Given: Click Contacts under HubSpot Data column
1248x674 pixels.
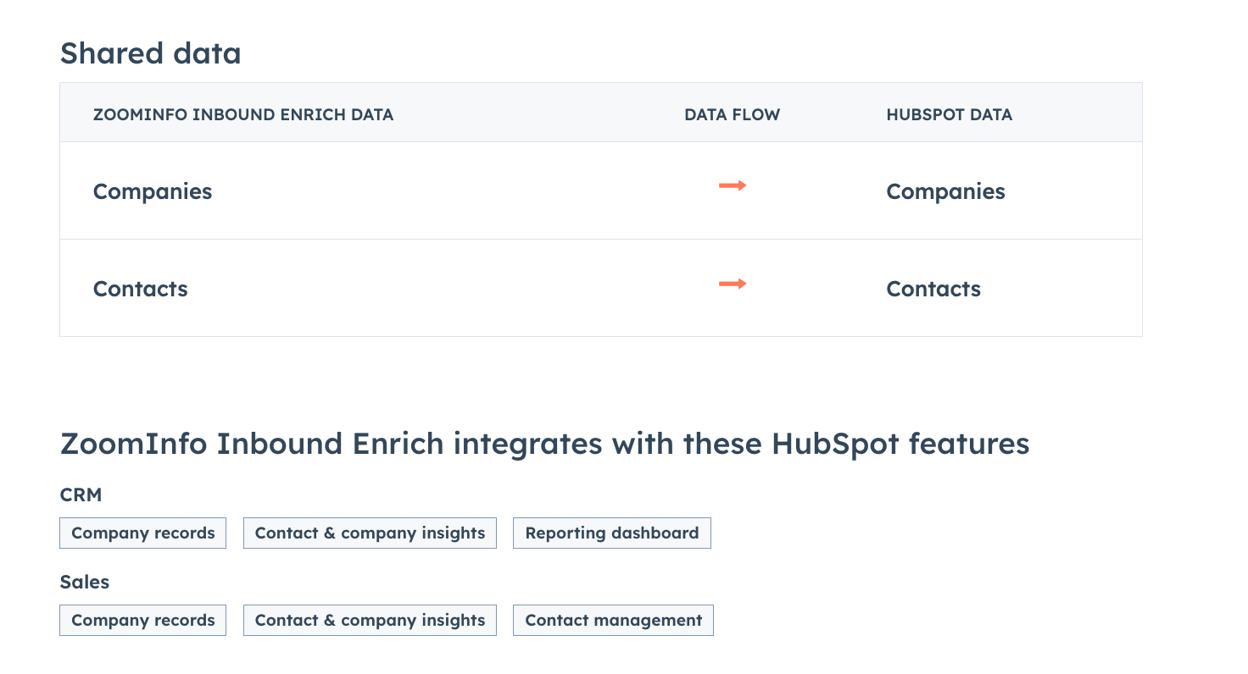Looking at the screenshot, I should pyautogui.click(x=933, y=289).
